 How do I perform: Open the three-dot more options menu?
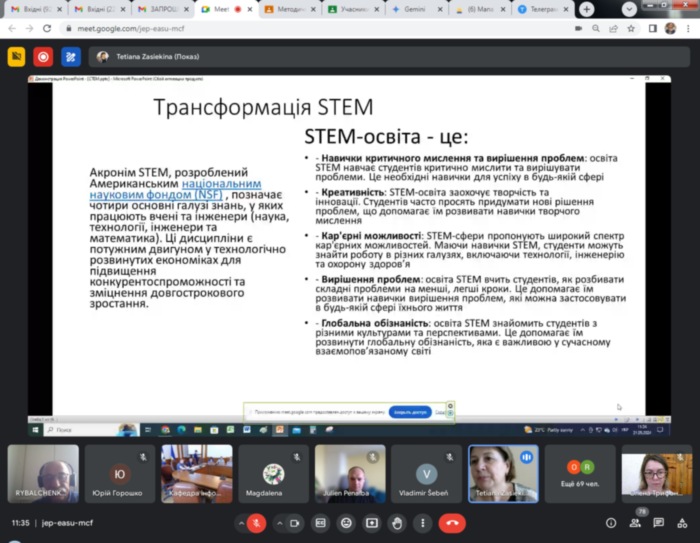[x=424, y=522]
